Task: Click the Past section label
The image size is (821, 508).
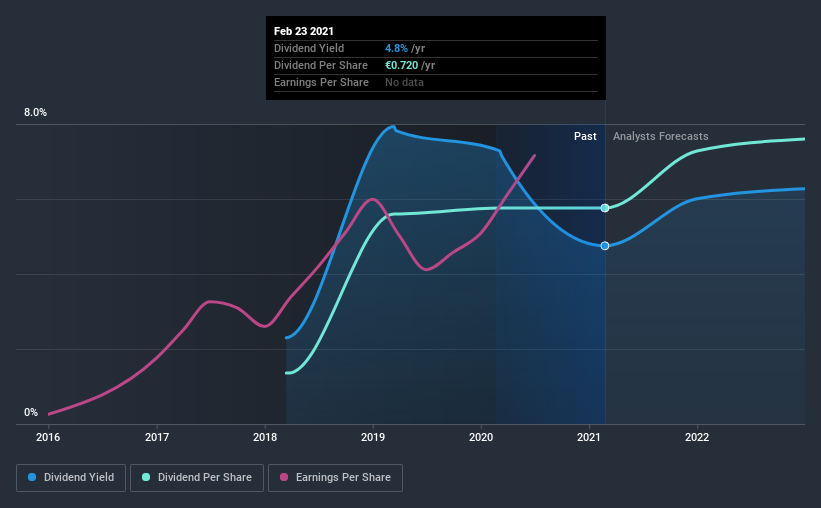Action: [585, 136]
